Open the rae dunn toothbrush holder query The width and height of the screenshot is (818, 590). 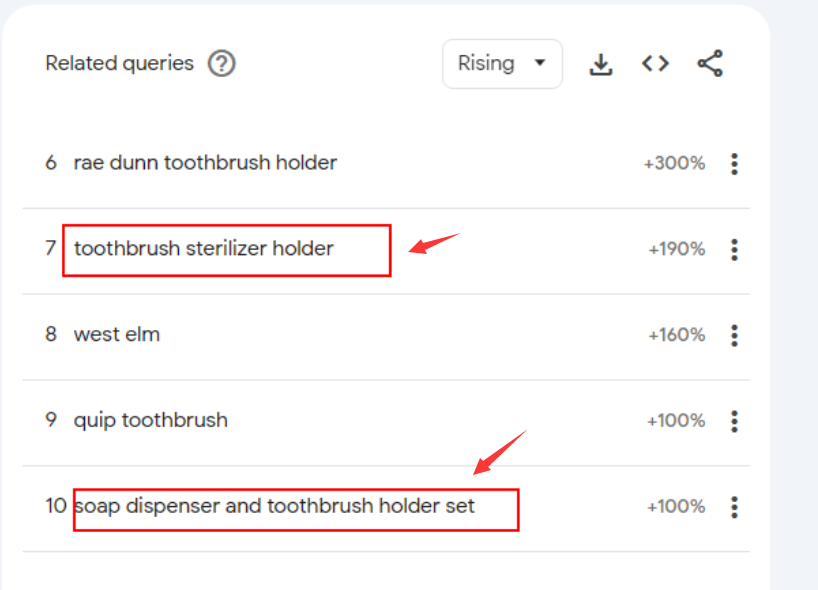(x=205, y=163)
